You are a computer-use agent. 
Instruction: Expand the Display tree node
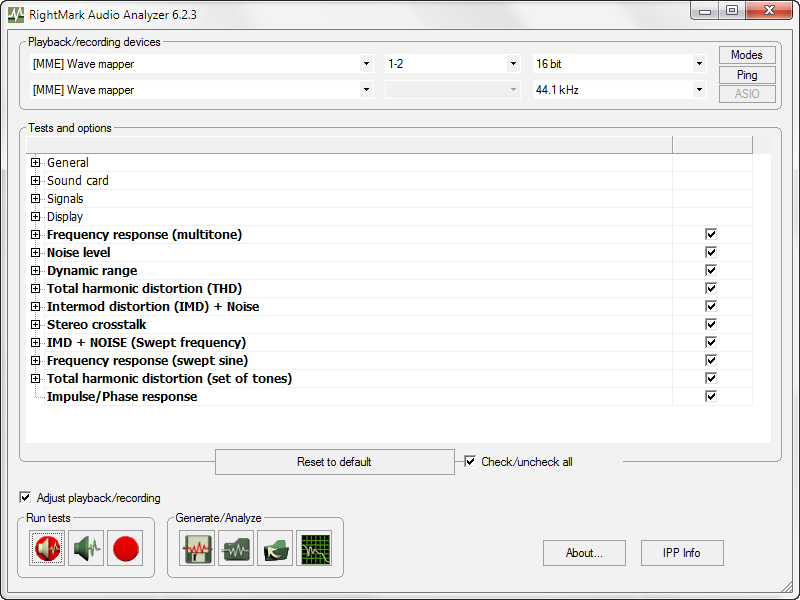pos(35,216)
